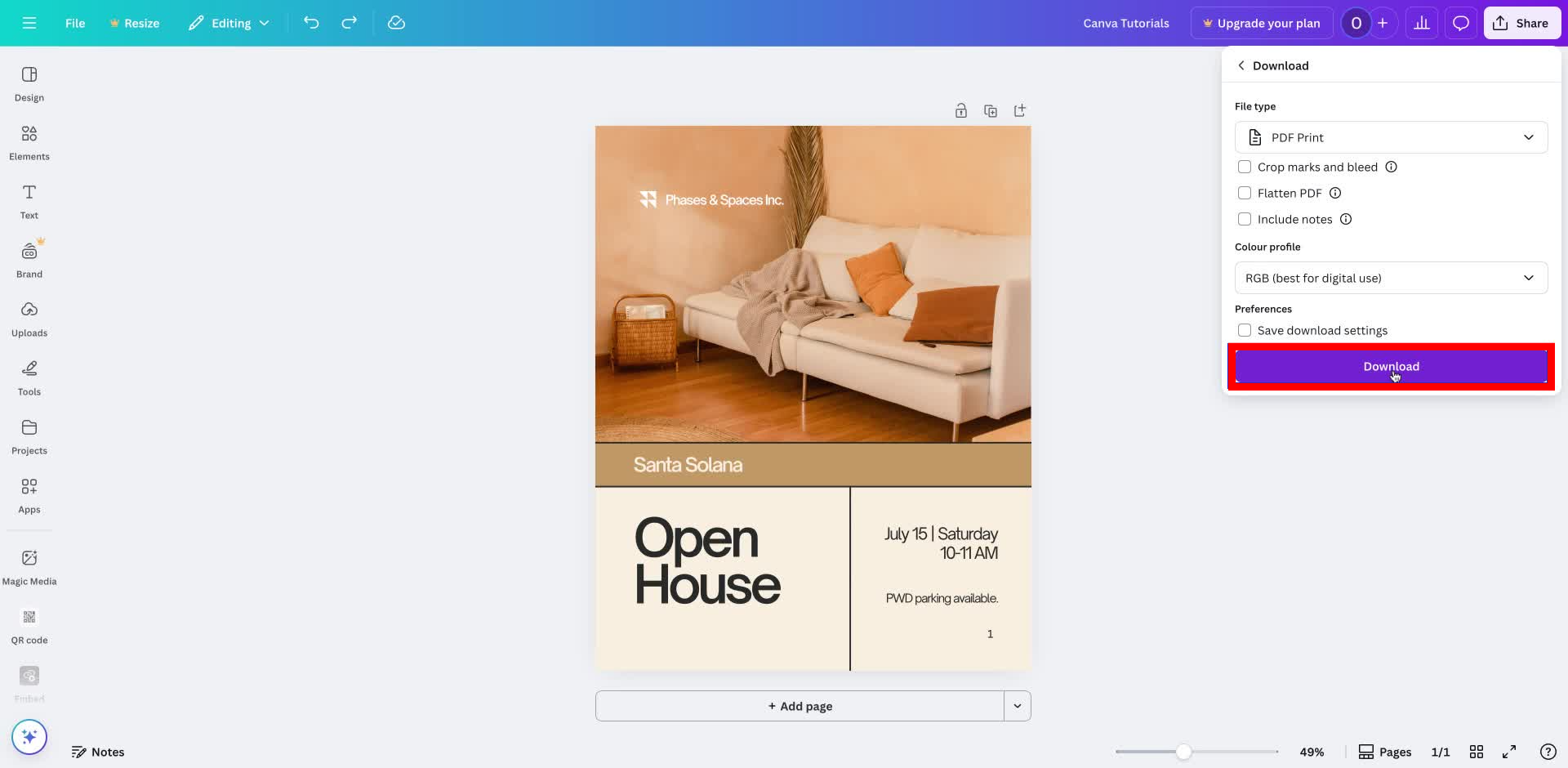Enable Save download settings
The image size is (1568, 768).
pyautogui.click(x=1245, y=330)
